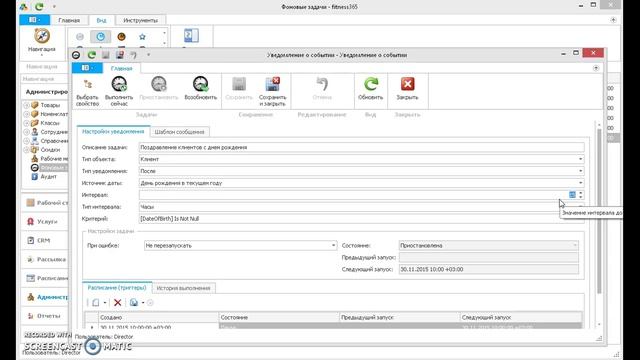Open the new trigger dropdown arrow
Screen dimensions: 640x360
point(105,302)
